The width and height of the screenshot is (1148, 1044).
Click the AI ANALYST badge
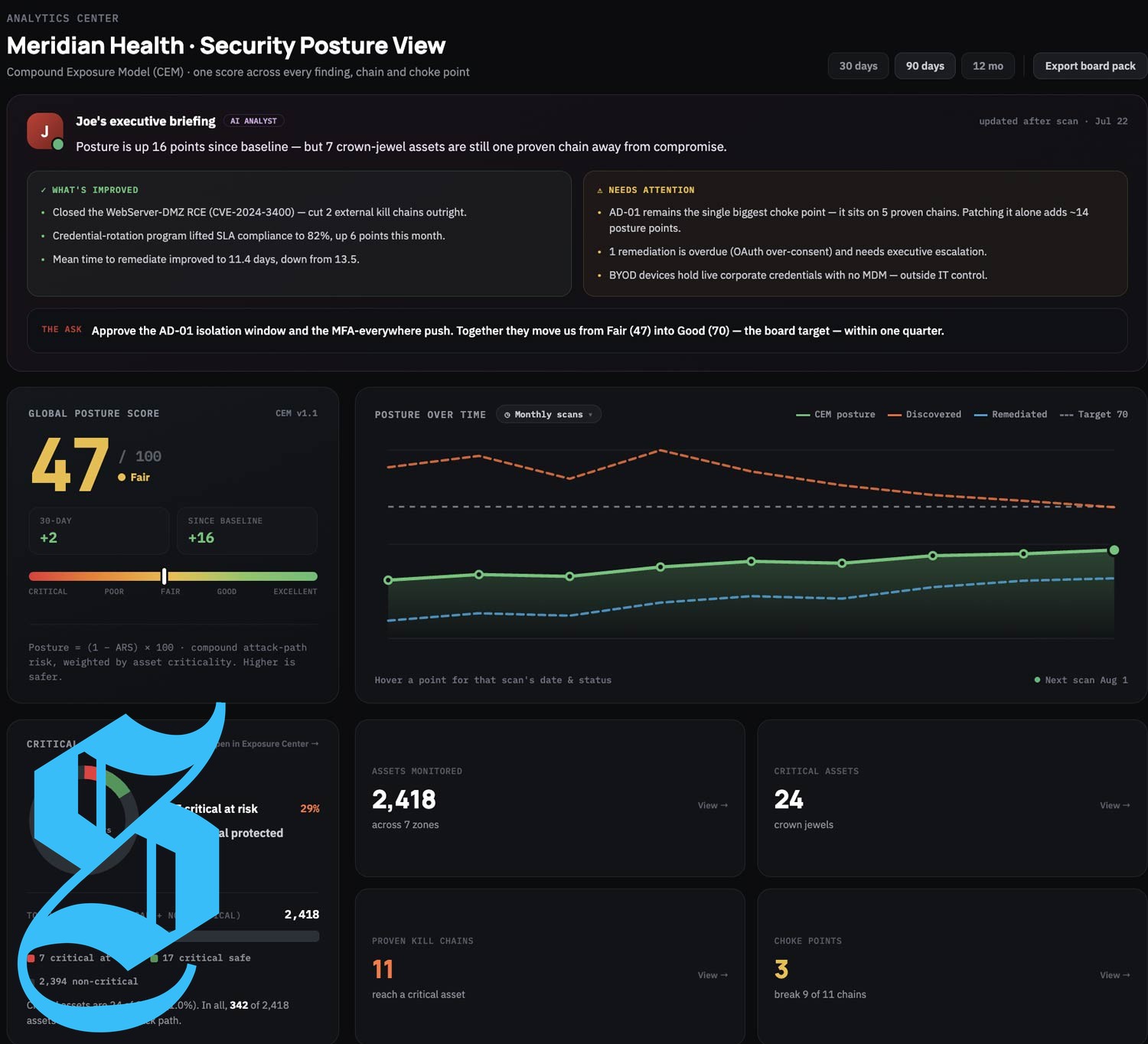coord(253,121)
